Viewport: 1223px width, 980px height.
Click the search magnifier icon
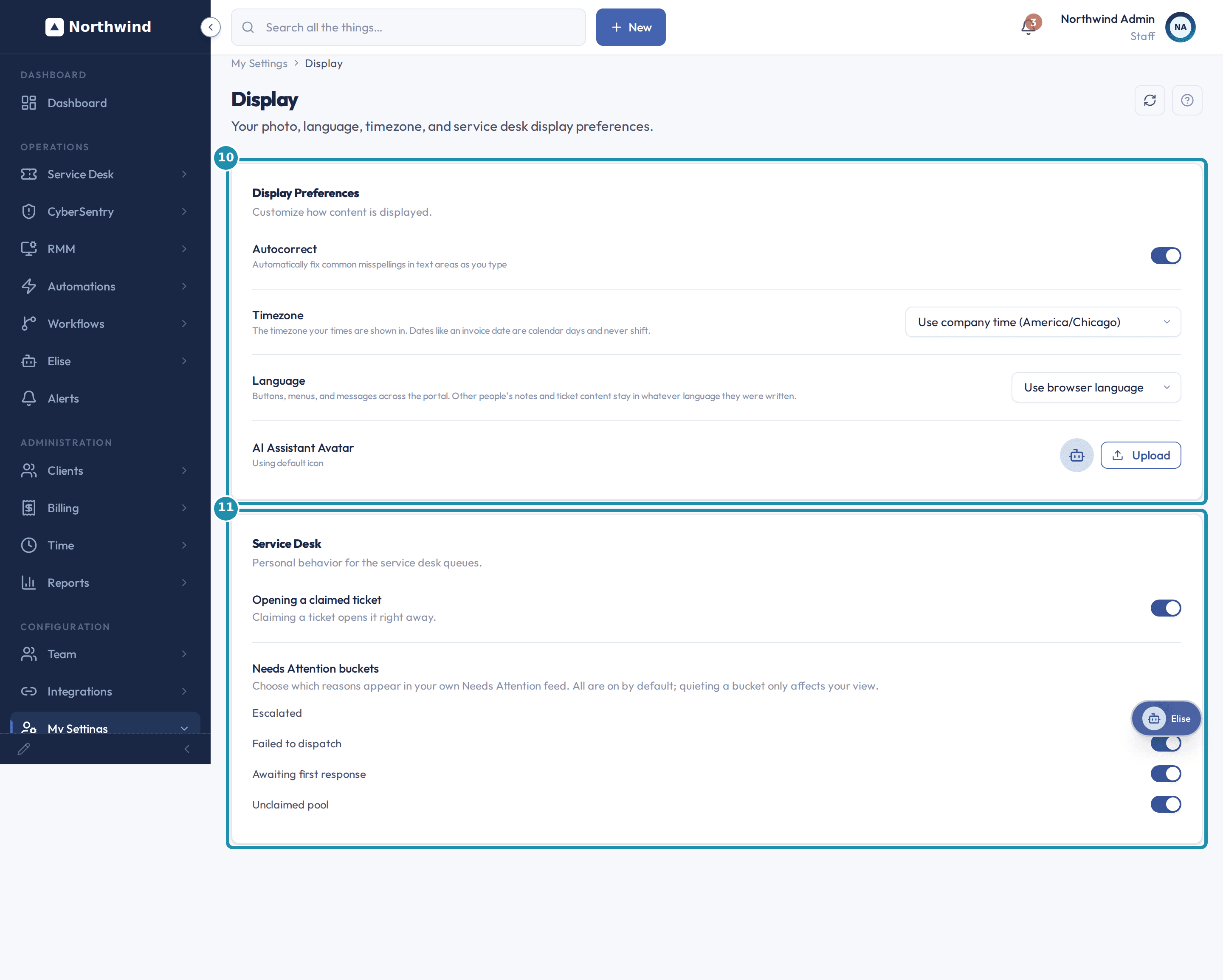tap(248, 27)
